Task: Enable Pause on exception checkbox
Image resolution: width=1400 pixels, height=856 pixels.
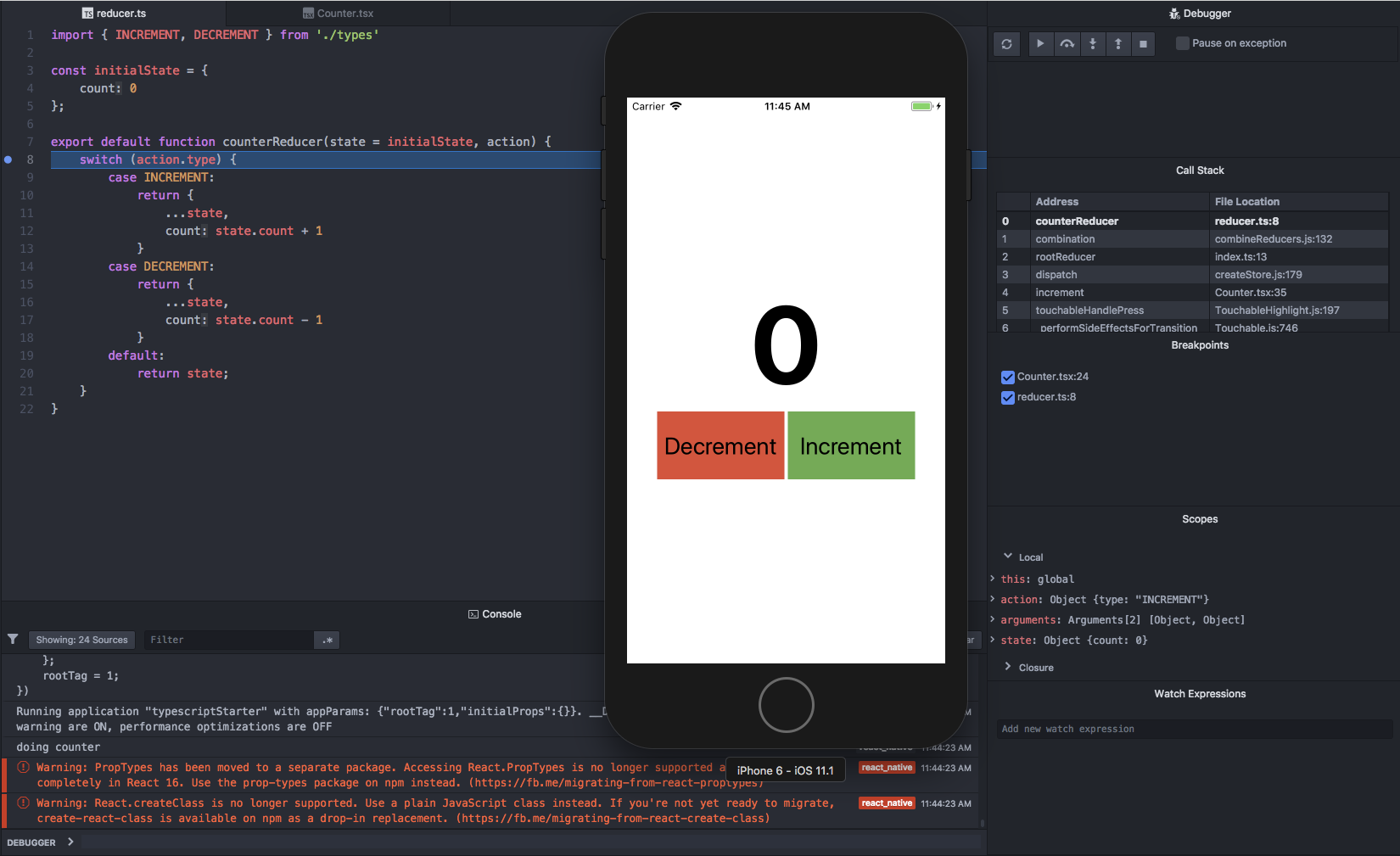Action: tap(1182, 43)
